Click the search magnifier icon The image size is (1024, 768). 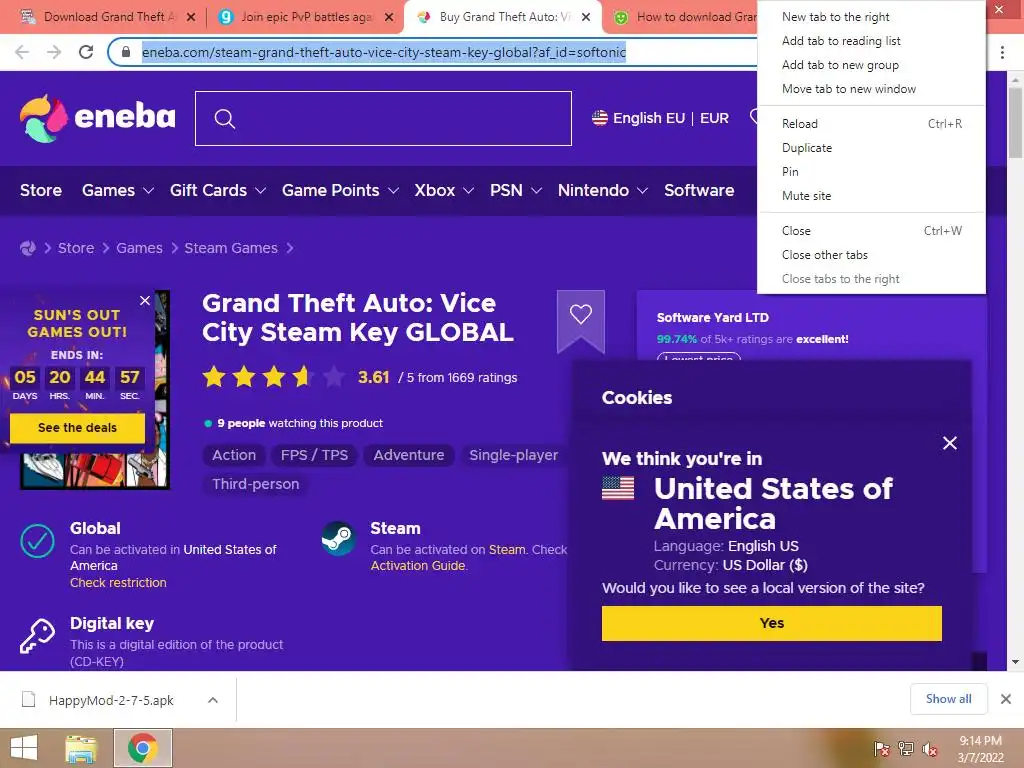pos(225,119)
